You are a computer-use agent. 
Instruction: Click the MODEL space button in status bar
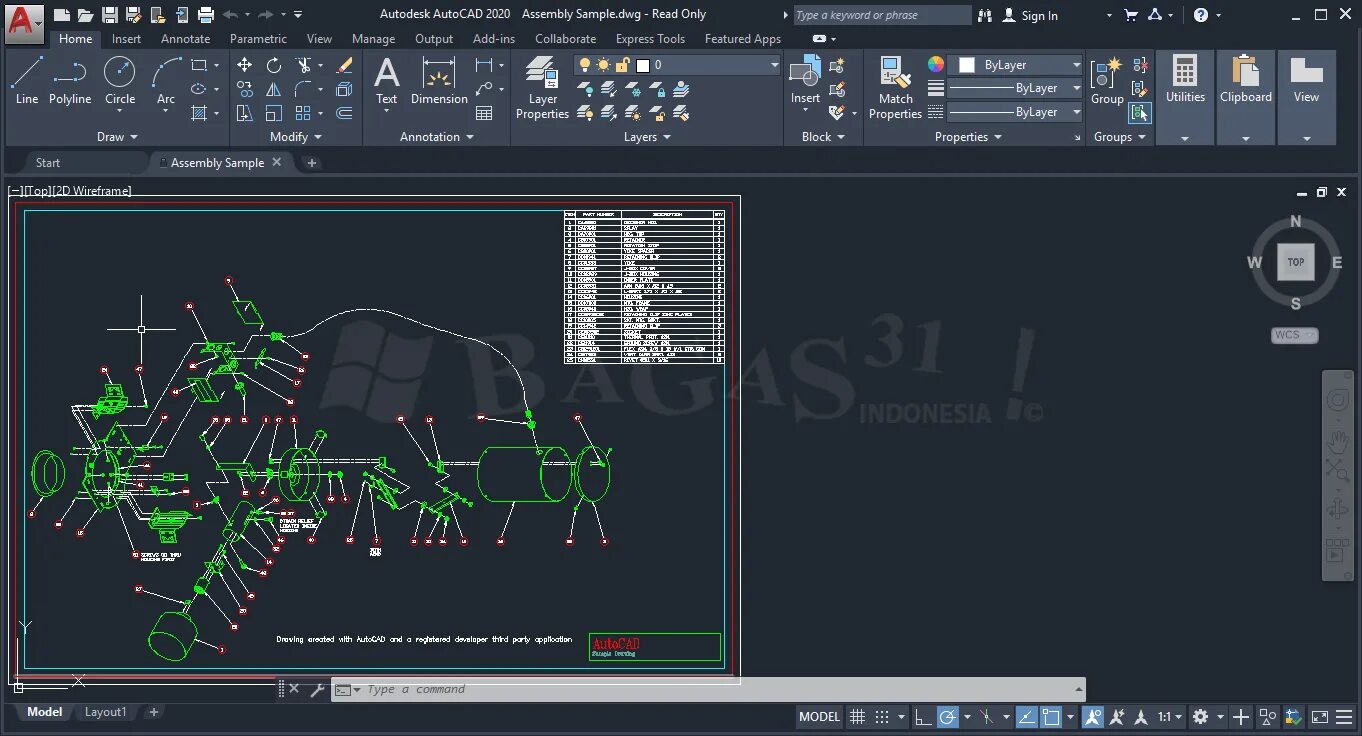pyautogui.click(x=819, y=717)
